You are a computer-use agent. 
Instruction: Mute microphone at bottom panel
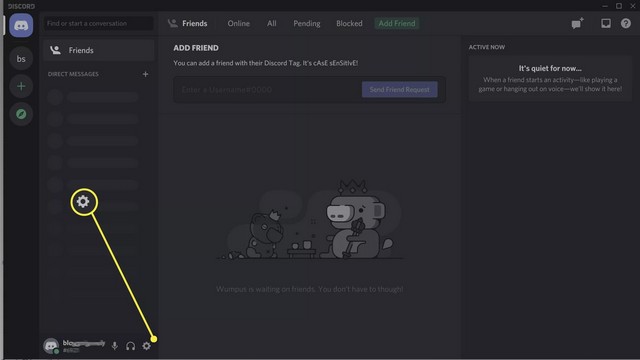click(115, 346)
